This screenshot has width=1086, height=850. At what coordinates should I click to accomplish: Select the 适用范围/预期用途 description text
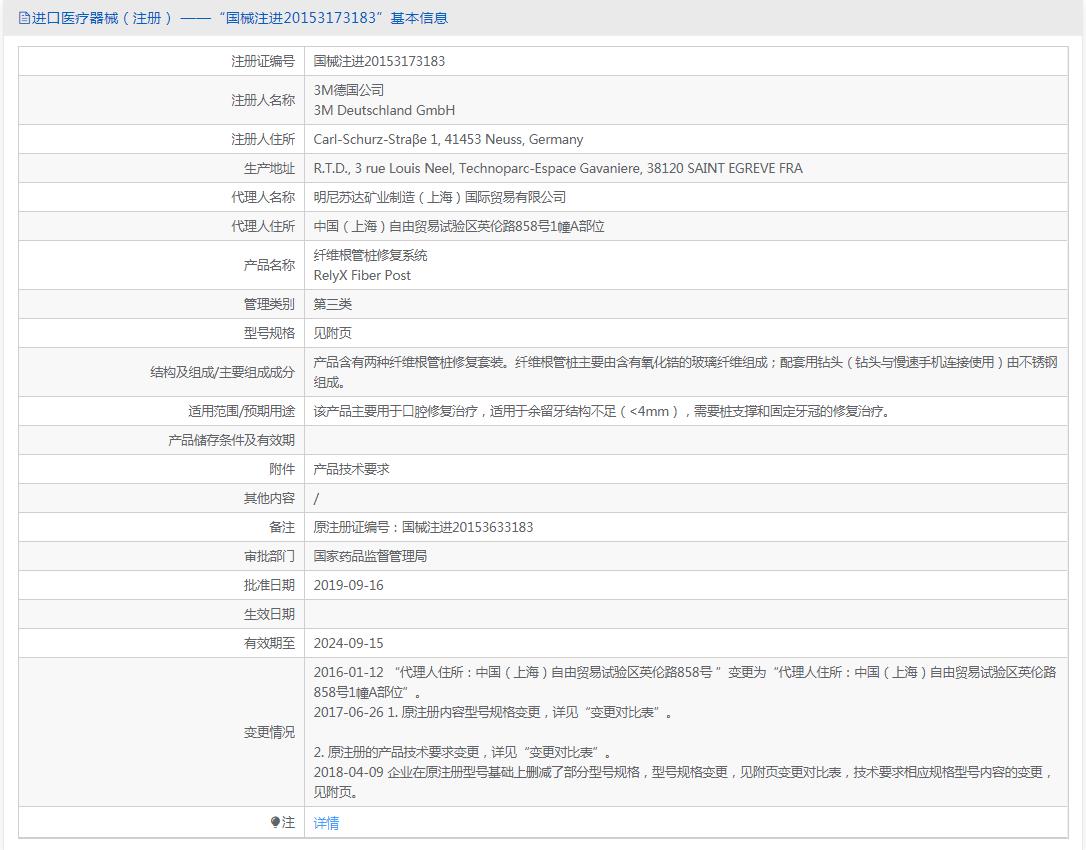602,411
